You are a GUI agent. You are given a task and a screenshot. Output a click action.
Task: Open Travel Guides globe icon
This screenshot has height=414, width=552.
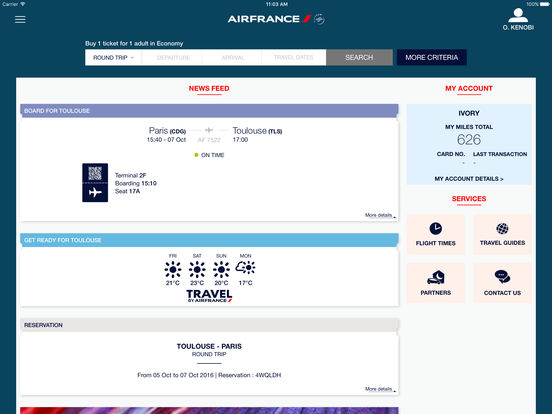502,228
